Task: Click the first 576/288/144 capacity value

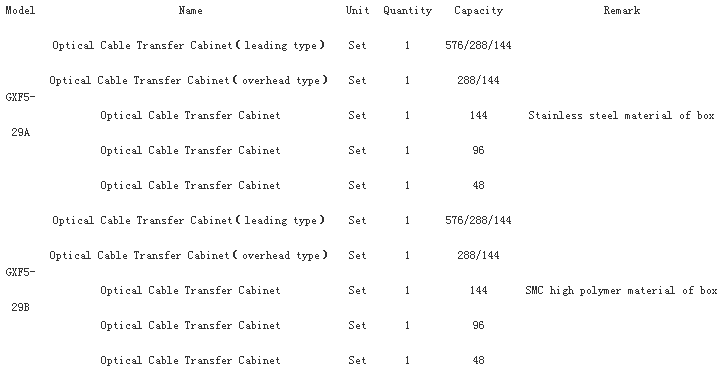Action: click(x=478, y=45)
